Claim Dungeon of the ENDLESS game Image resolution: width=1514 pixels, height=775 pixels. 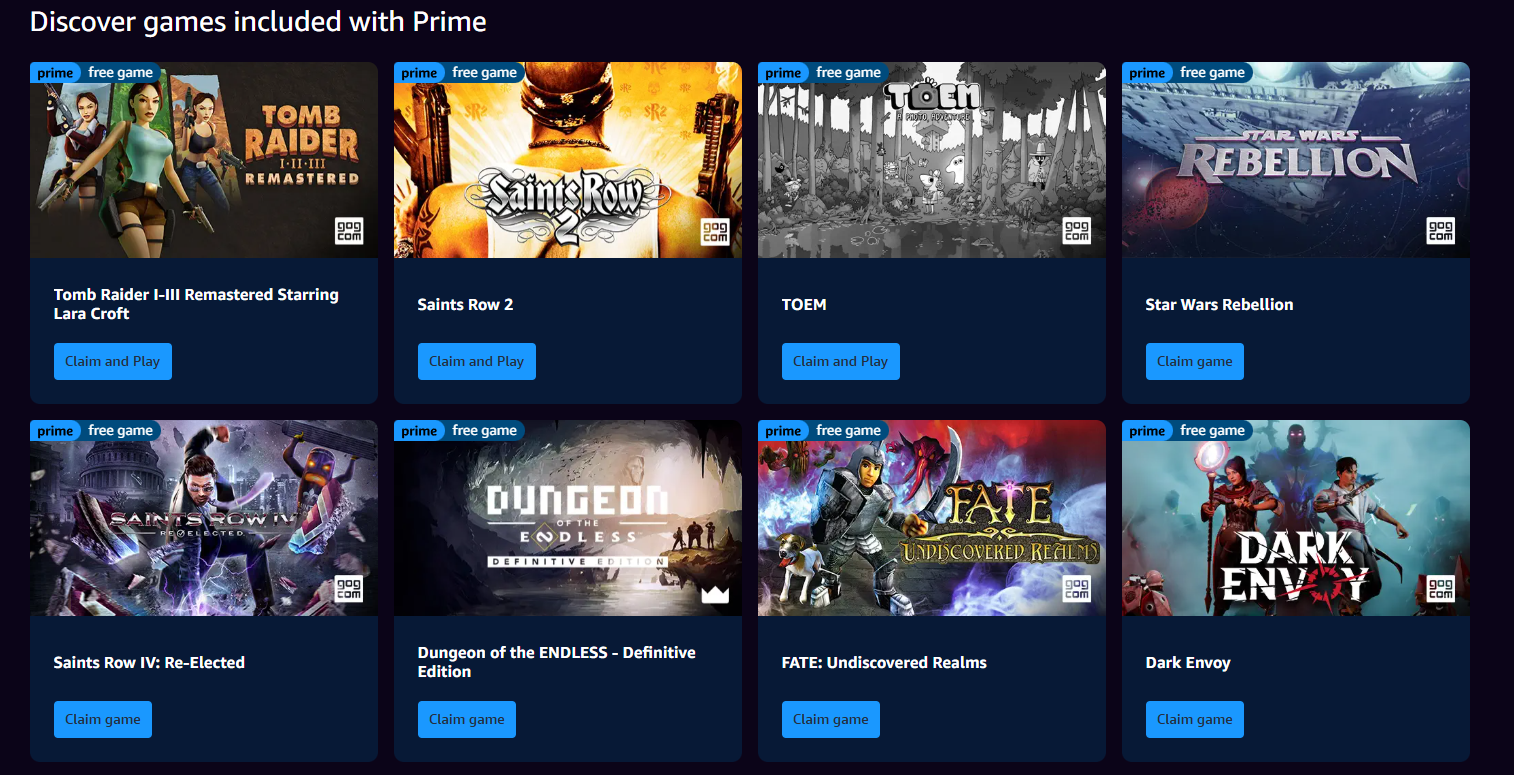[x=467, y=719]
